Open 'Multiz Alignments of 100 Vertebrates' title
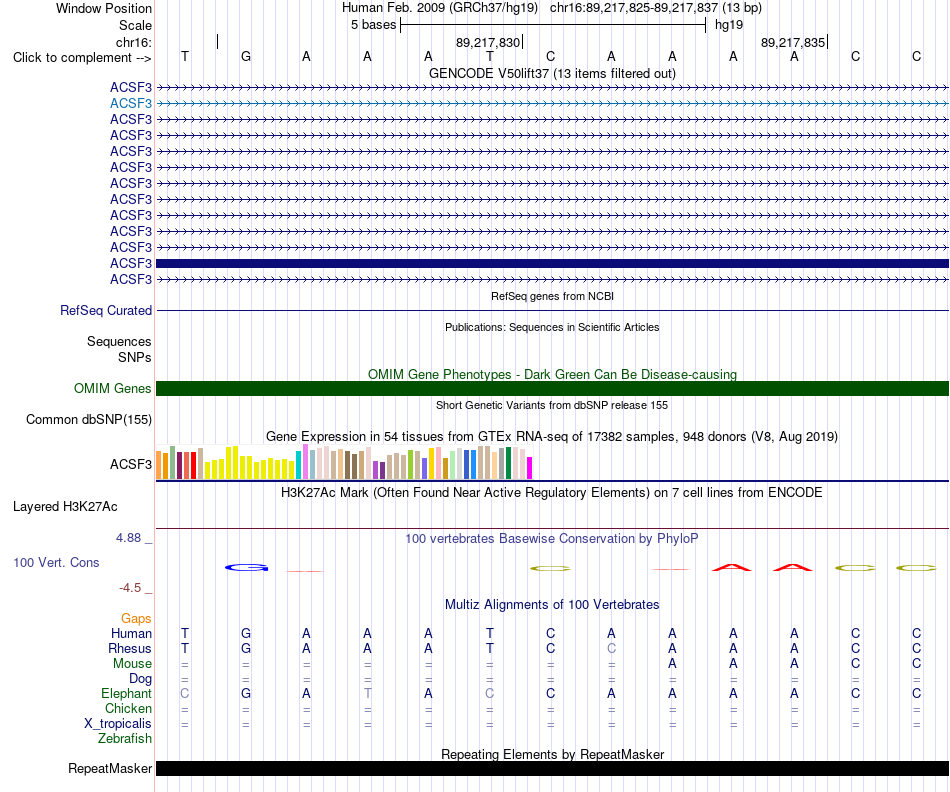This screenshot has width=950, height=792. pyautogui.click(x=552, y=604)
